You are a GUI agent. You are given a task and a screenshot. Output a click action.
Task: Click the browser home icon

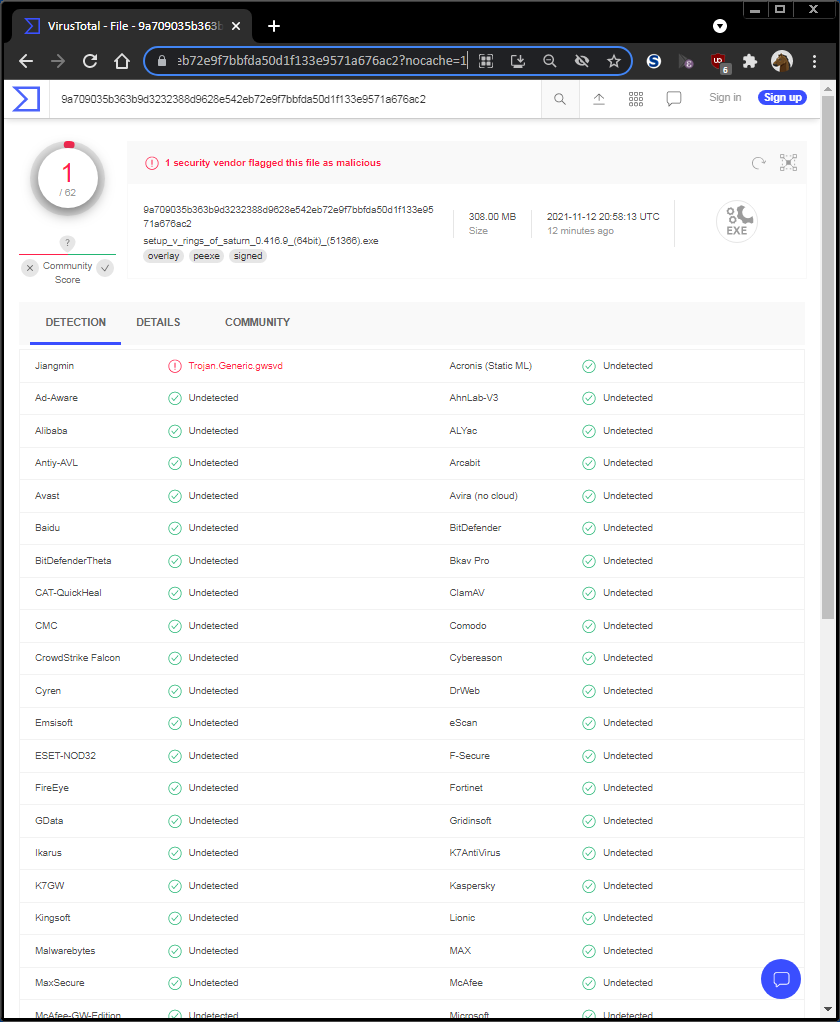point(122,61)
